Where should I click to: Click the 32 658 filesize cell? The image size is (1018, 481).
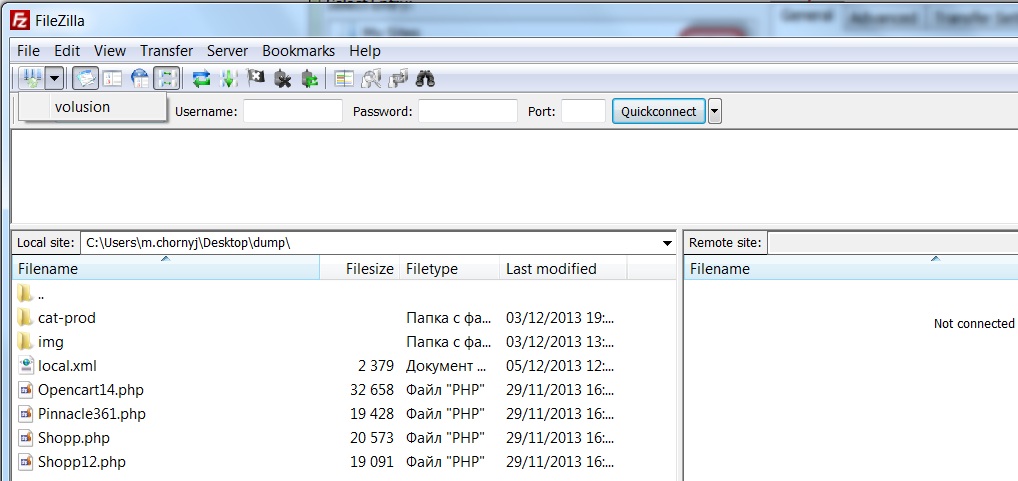(371, 390)
